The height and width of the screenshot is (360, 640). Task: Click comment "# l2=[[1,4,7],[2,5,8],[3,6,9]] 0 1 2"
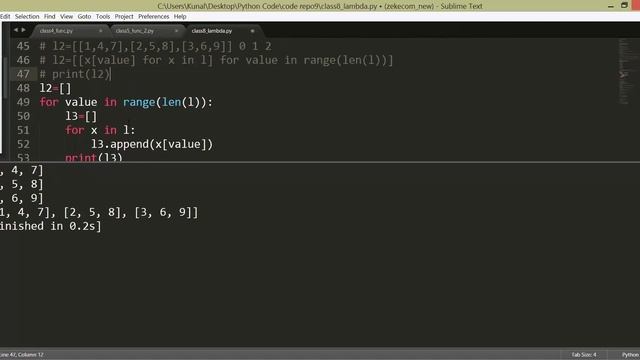[x=156, y=46]
